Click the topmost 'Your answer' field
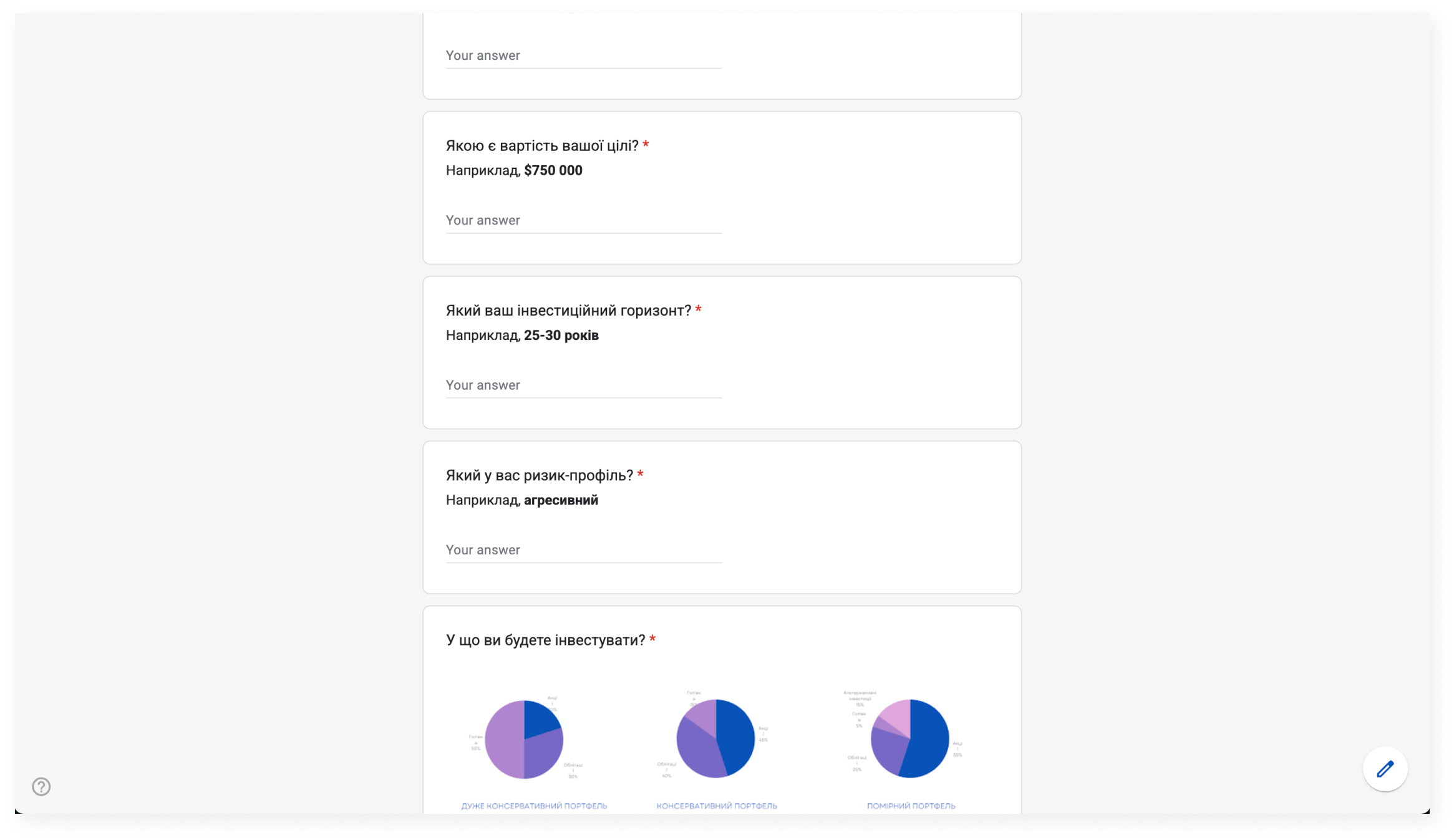 pos(583,56)
